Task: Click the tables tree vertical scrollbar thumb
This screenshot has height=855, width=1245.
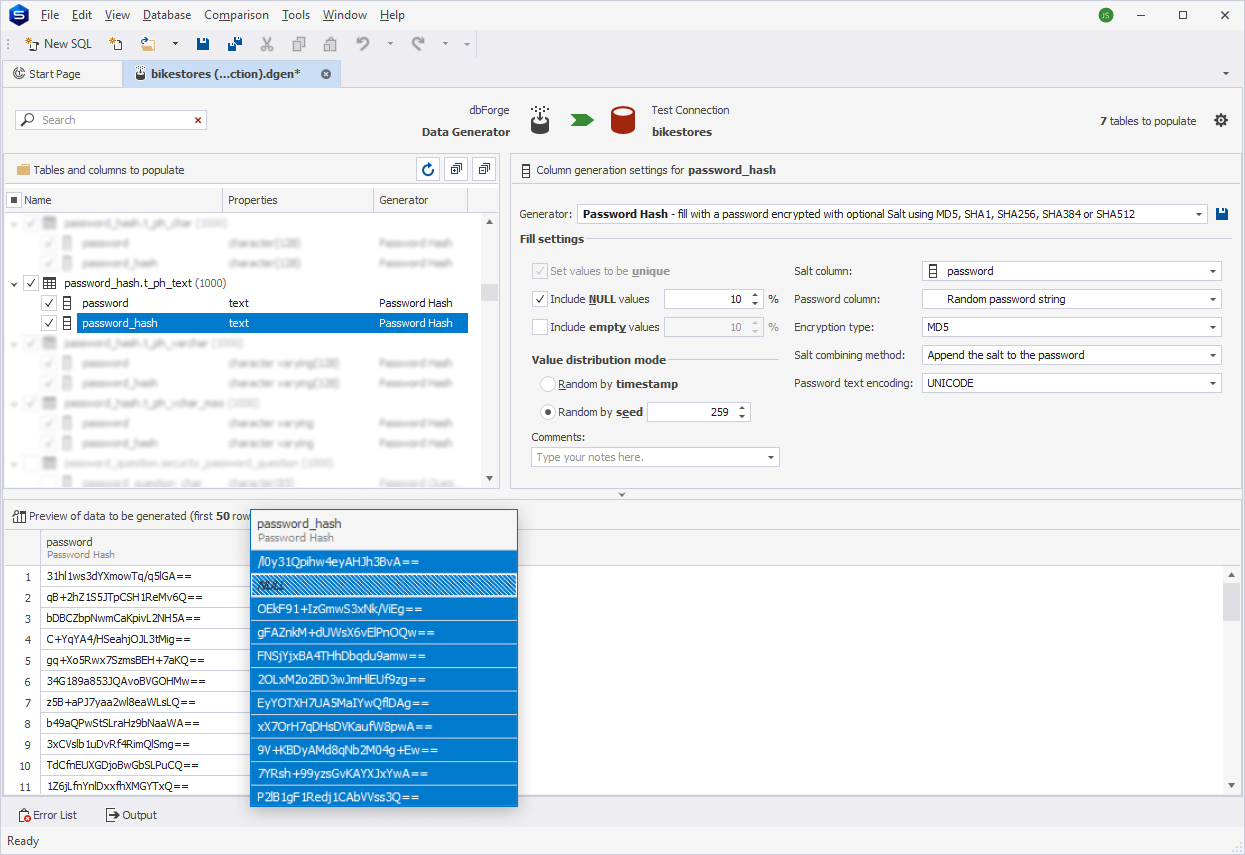Action: tap(489, 292)
